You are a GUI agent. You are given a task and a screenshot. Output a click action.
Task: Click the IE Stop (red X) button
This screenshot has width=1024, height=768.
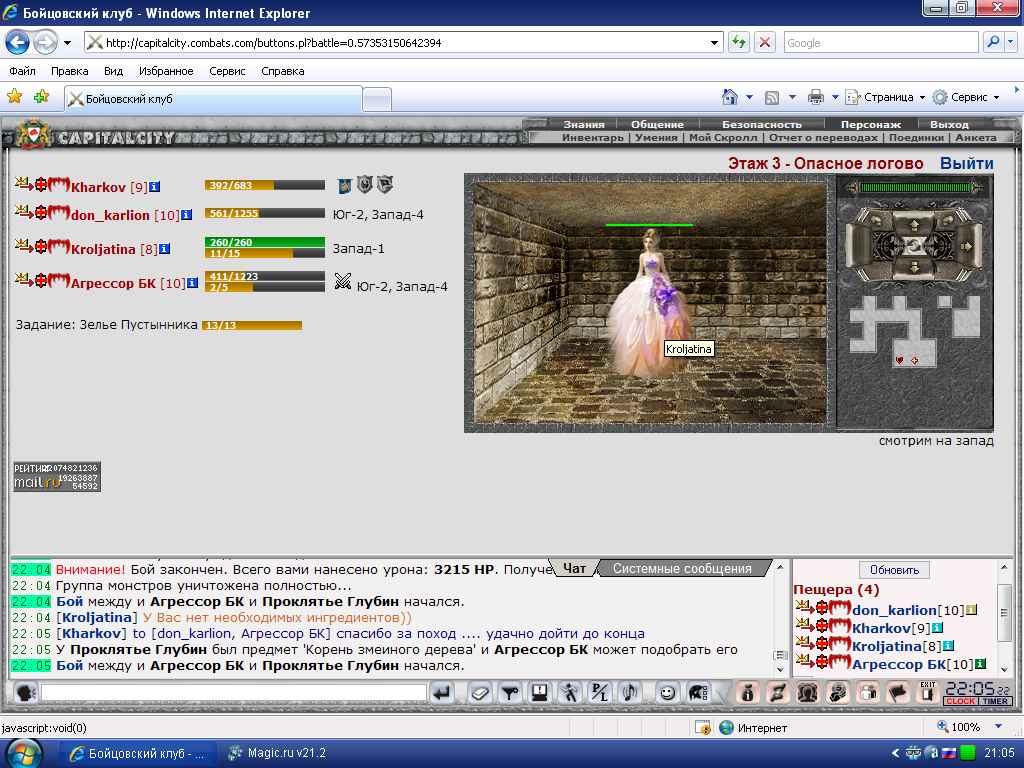point(764,42)
